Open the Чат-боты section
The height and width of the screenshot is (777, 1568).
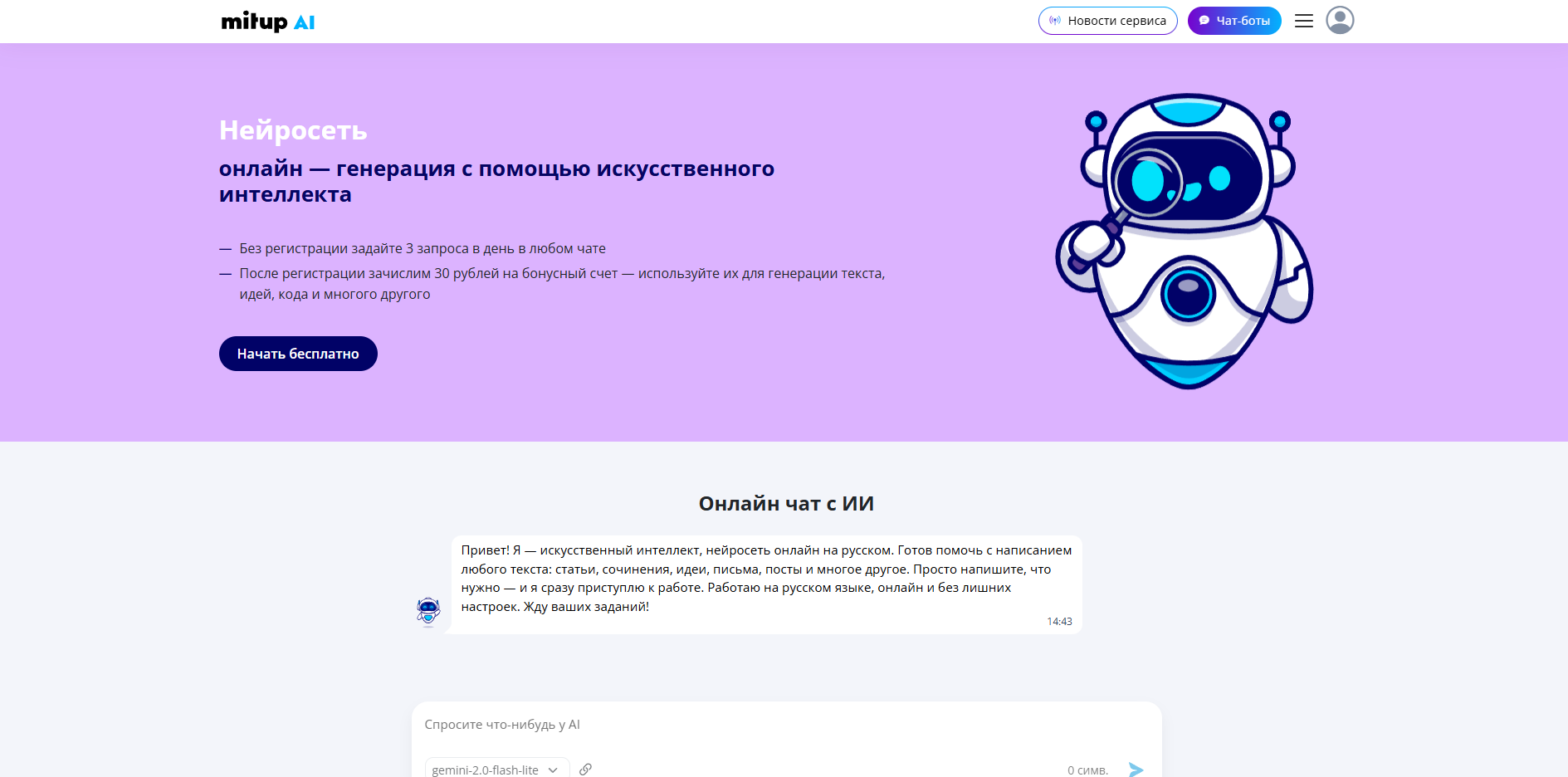pos(1233,21)
